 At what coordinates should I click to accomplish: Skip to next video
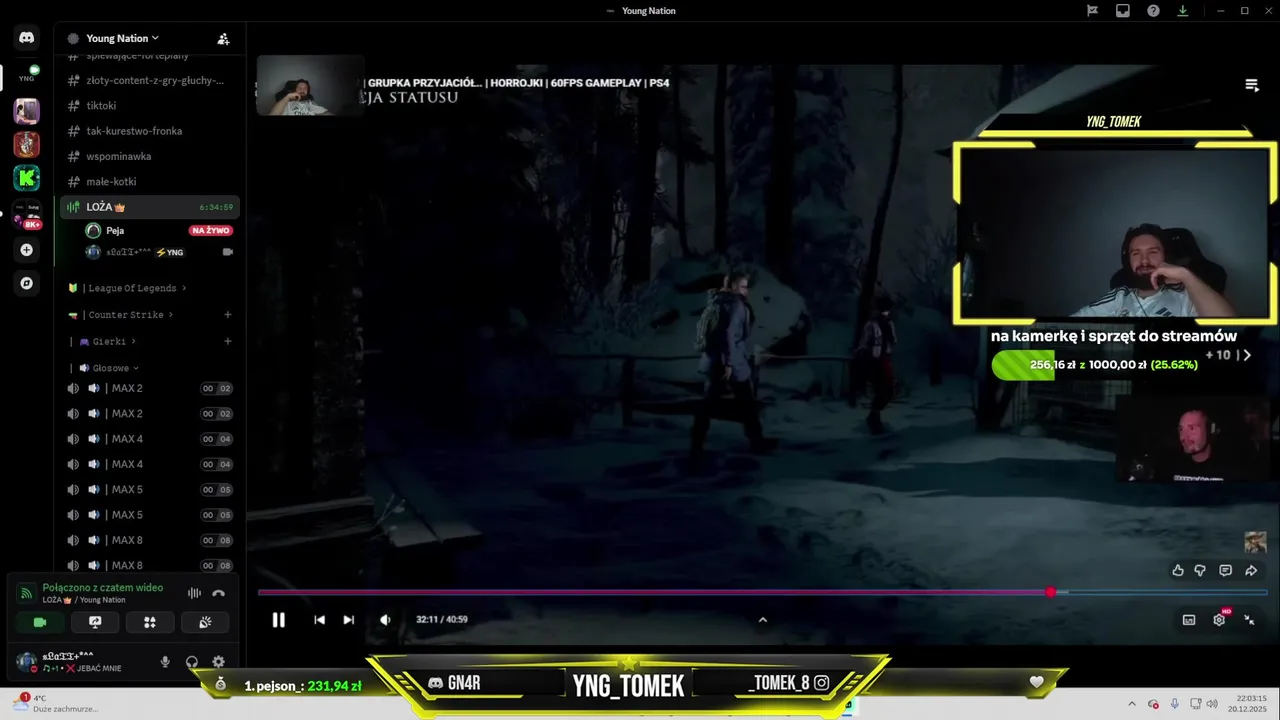(348, 620)
